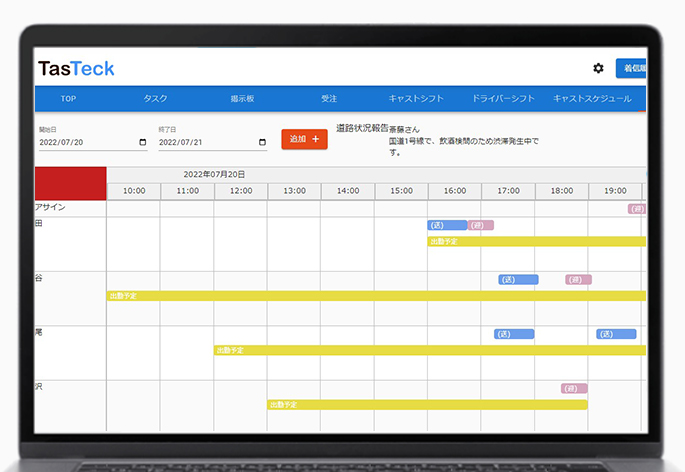
Task: Click blue (送) event in 田 row
Action: 447,225
